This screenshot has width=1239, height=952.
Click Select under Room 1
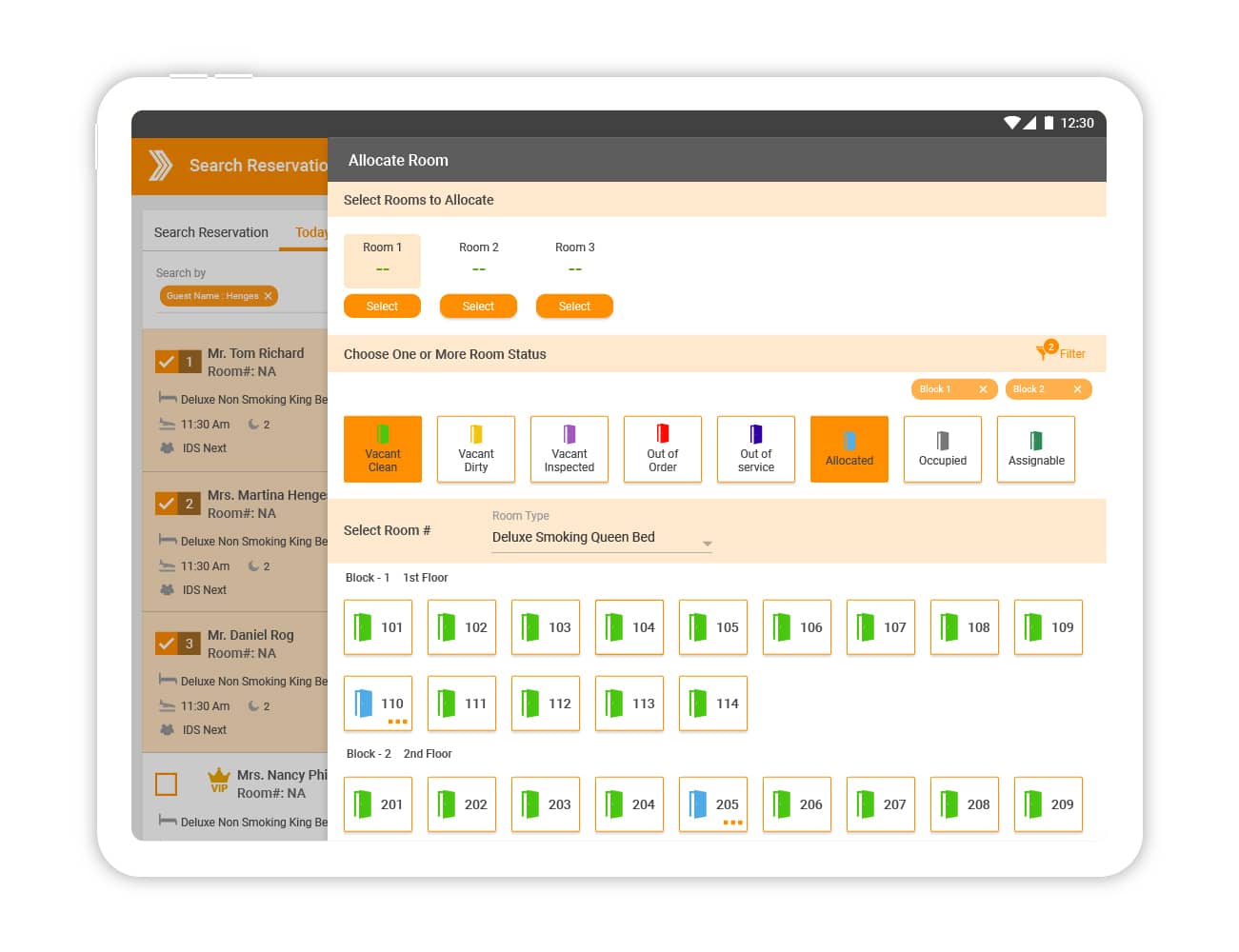(x=382, y=307)
